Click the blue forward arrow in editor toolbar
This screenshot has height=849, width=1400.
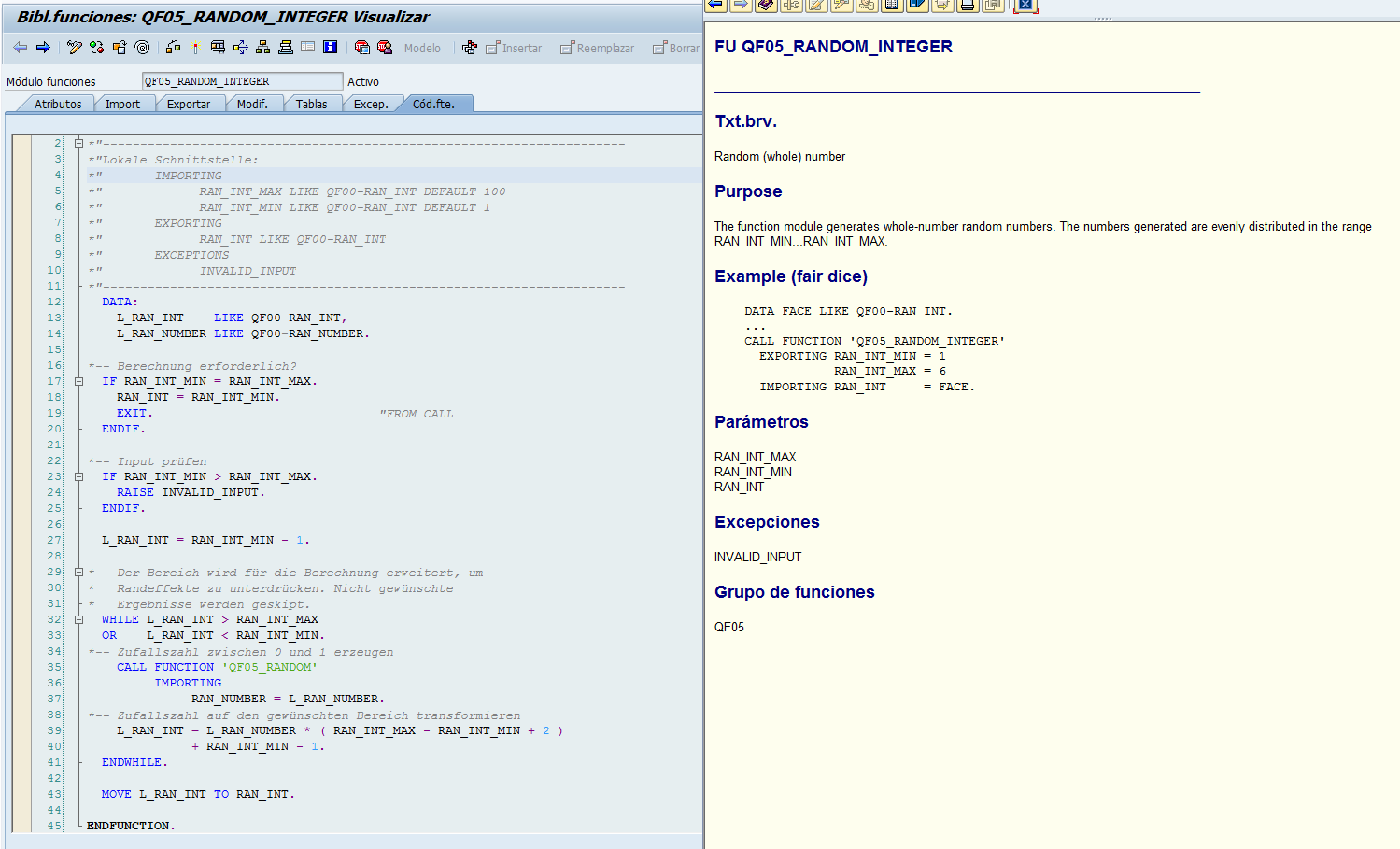coord(43,48)
